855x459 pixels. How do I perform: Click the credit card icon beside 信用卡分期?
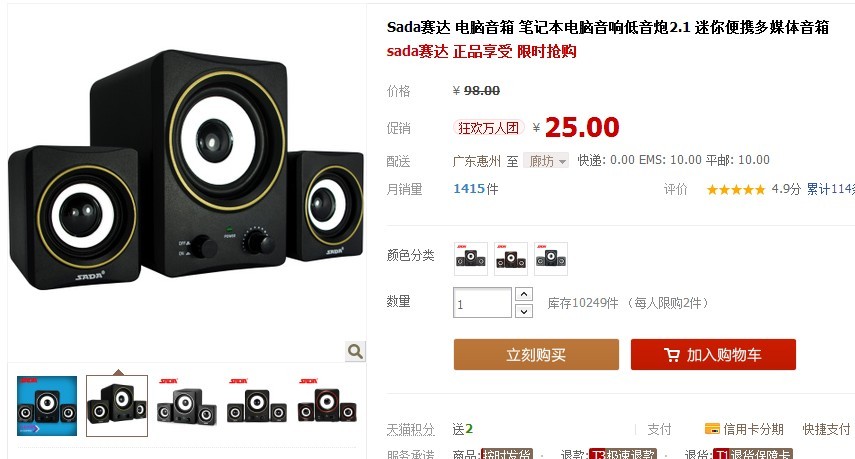point(712,428)
